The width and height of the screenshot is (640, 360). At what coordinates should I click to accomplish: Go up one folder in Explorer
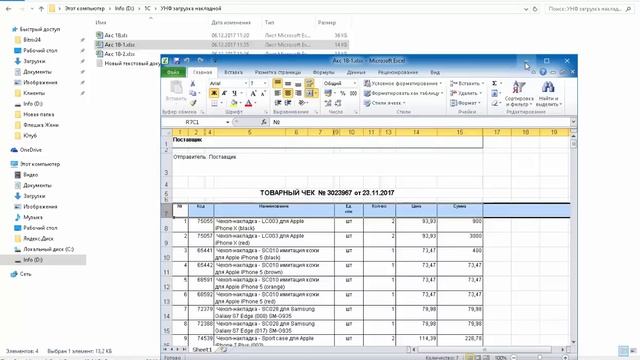pyautogui.click(x=41, y=9)
